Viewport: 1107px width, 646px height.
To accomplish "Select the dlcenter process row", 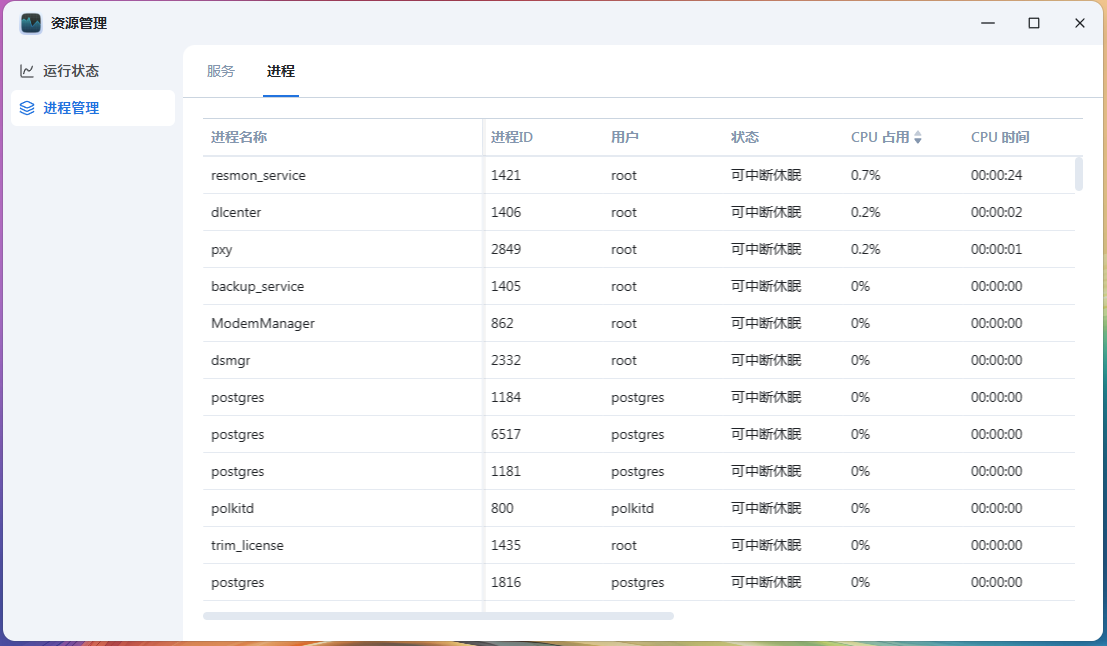I will click(x=236, y=212).
